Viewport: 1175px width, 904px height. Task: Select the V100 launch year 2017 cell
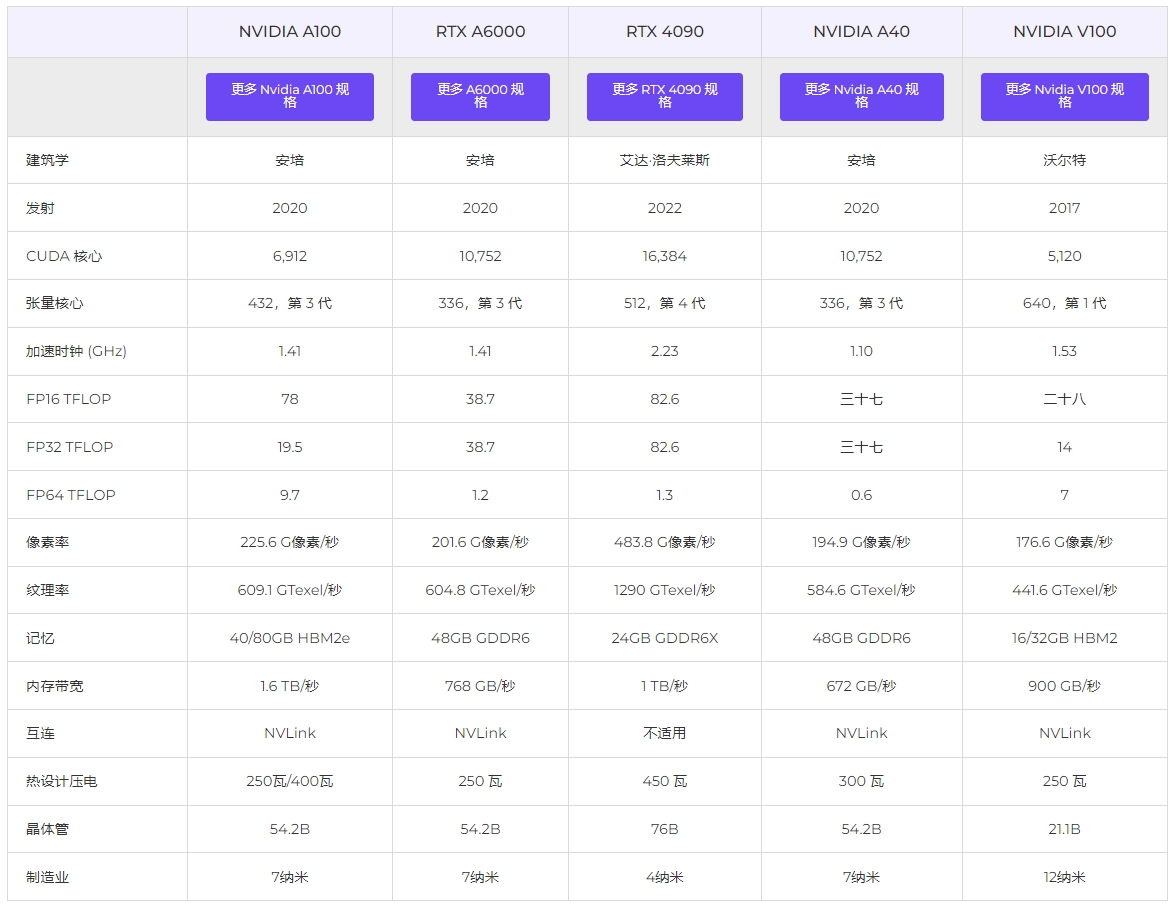click(1064, 208)
